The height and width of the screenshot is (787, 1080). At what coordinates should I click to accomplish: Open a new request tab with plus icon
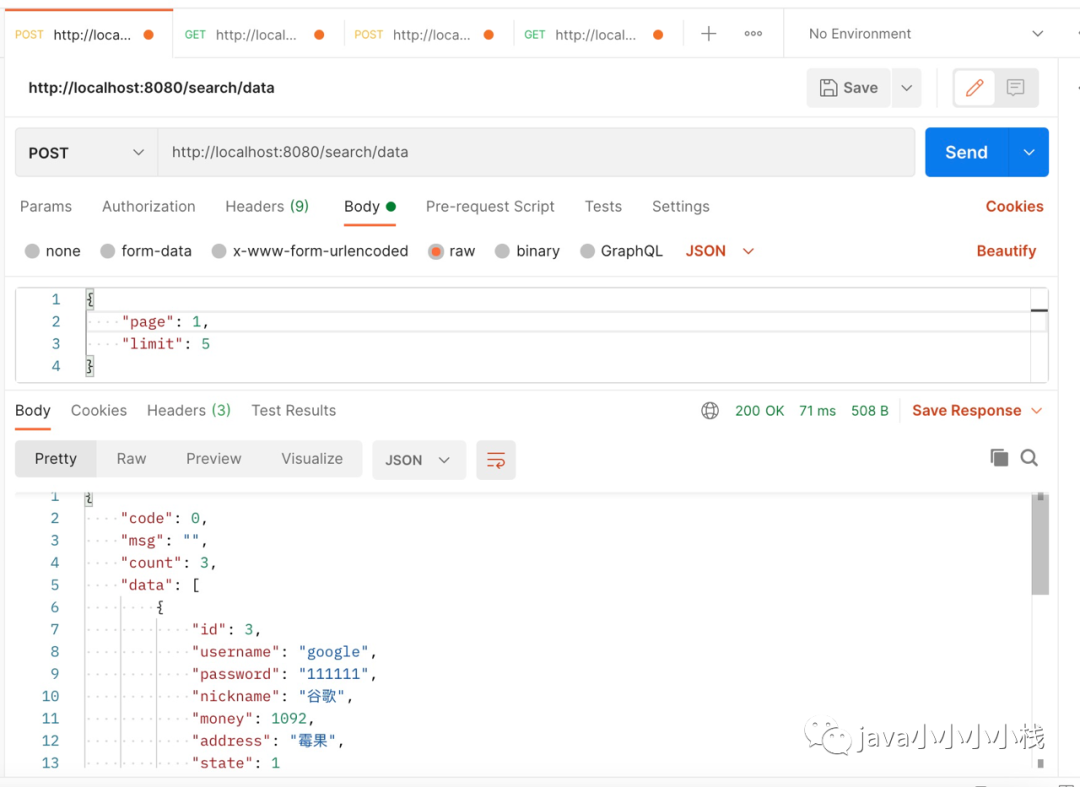pos(708,34)
